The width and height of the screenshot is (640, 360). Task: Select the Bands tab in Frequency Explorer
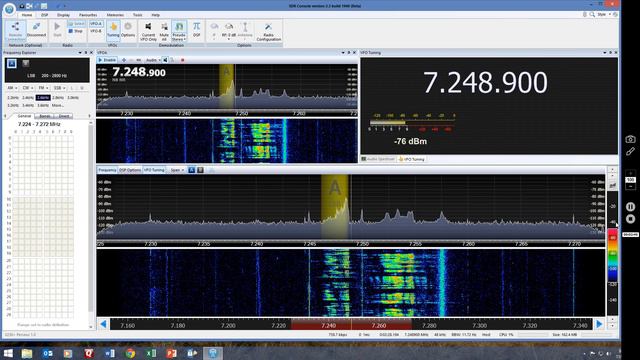click(44, 116)
